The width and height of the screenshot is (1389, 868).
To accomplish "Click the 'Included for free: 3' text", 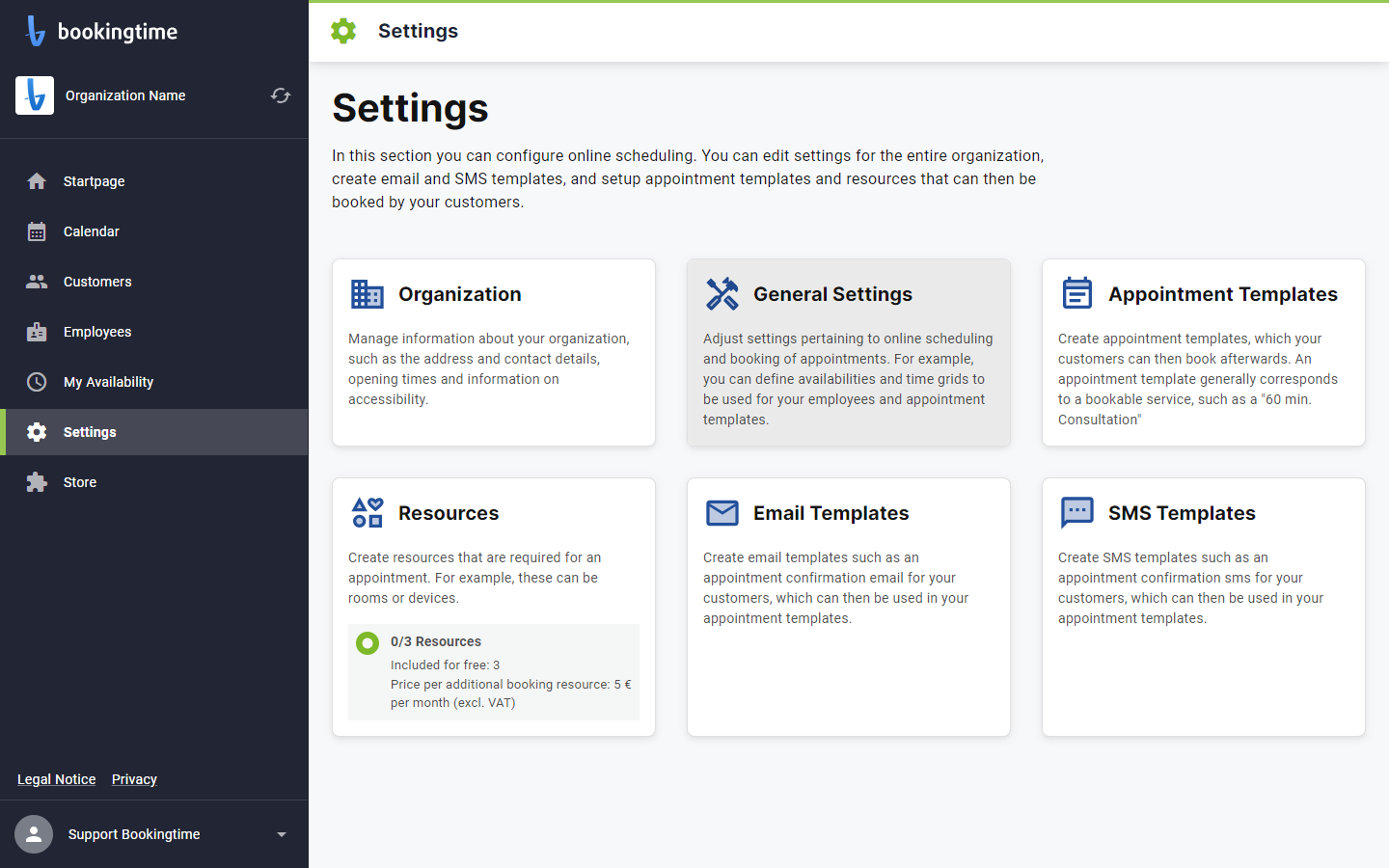I will tap(445, 665).
